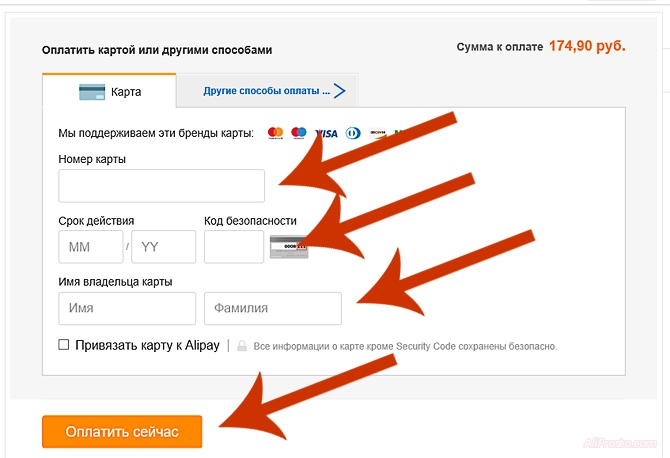Click the card icon in Карта tab
Image resolution: width=670 pixels, height=458 pixels.
[92, 92]
